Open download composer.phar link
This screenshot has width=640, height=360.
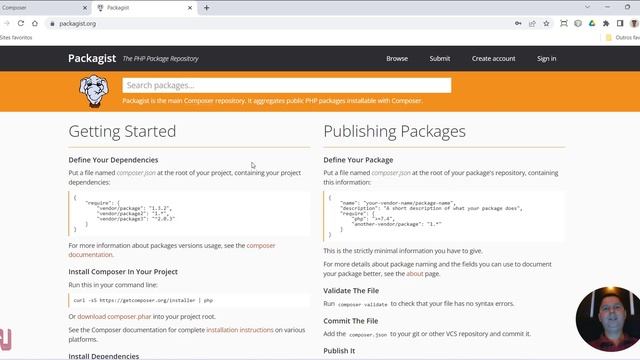click(x=114, y=316)
